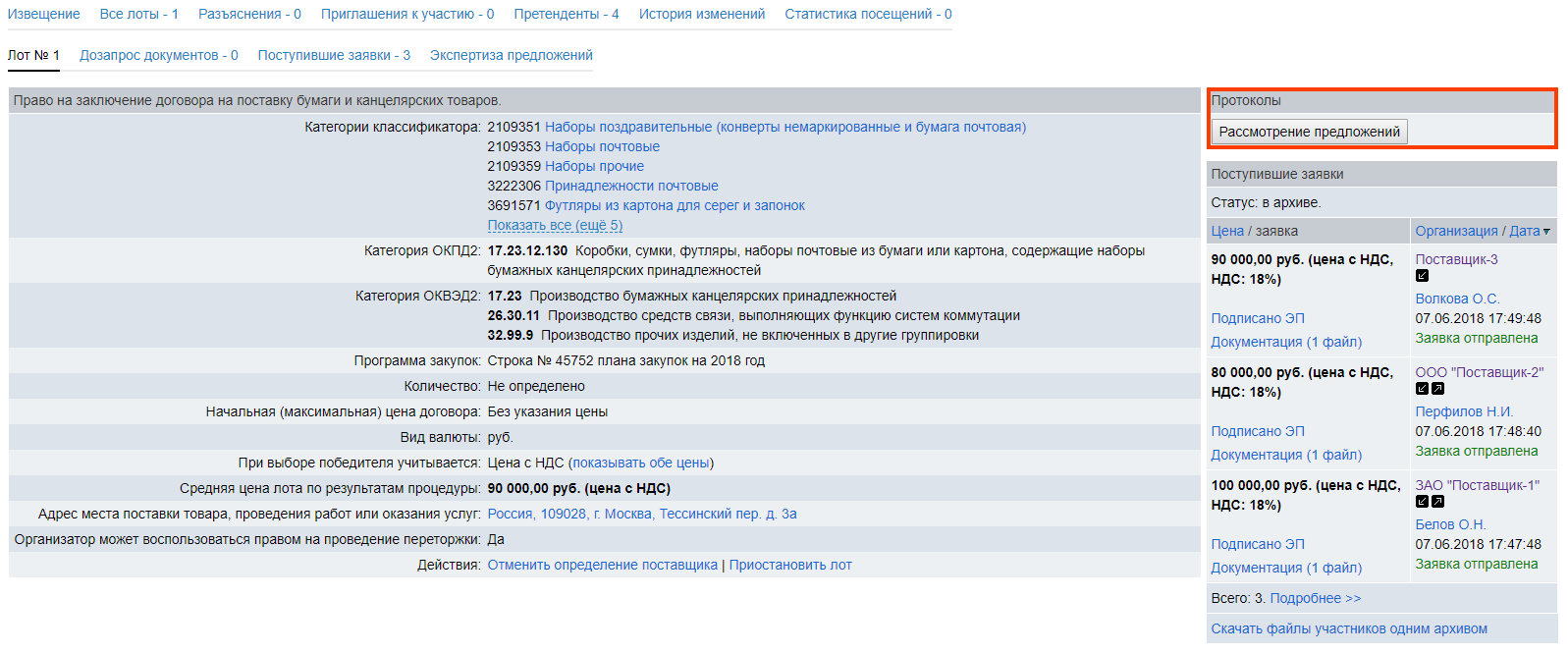Open Документация (1 файл) for 80 000,00 bid
The height and width of the screenshot is (654, 1568).
[1286, 455]
